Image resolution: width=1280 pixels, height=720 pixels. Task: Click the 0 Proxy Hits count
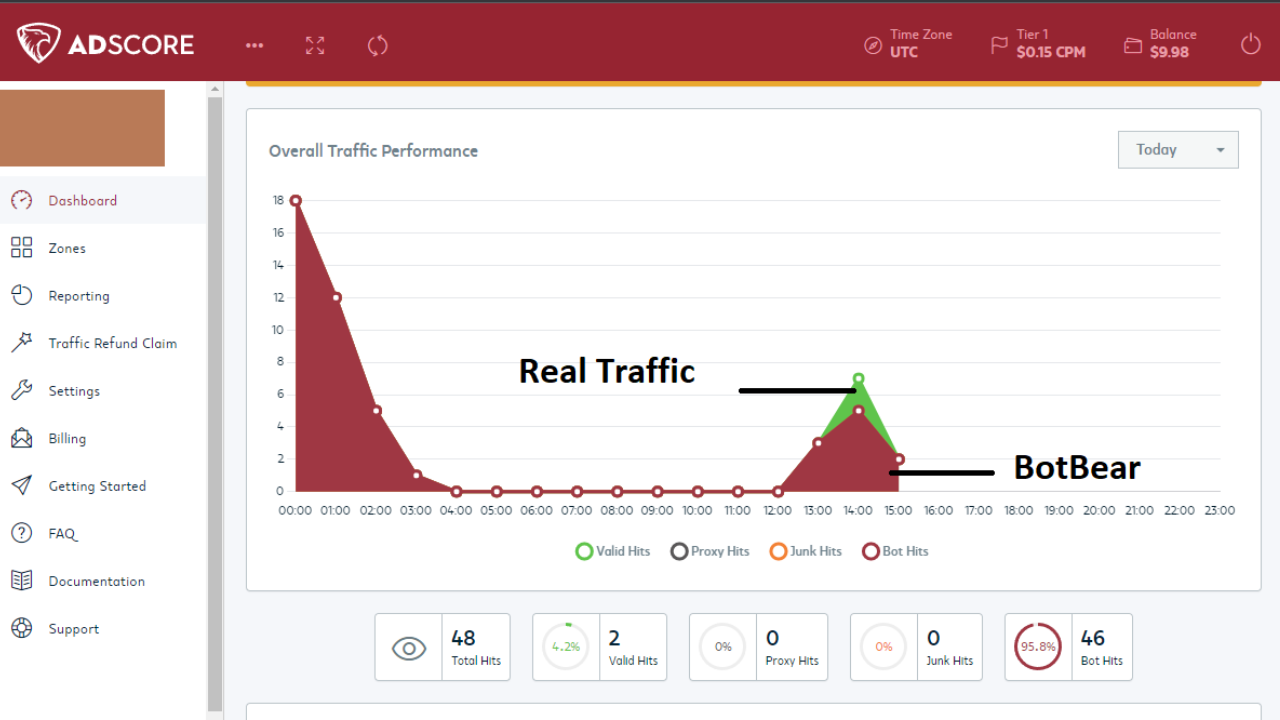click(772, 638)
